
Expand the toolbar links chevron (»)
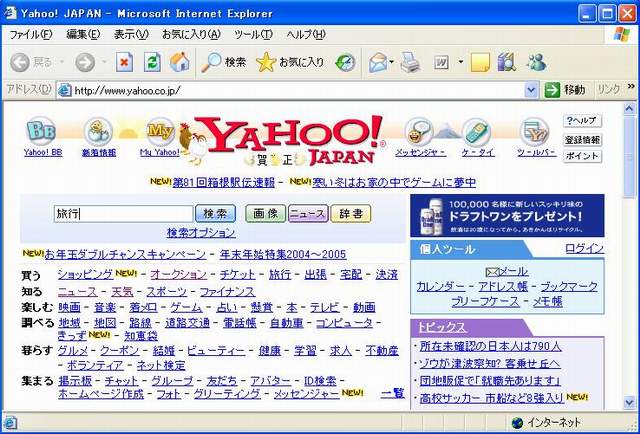point(631,86)
